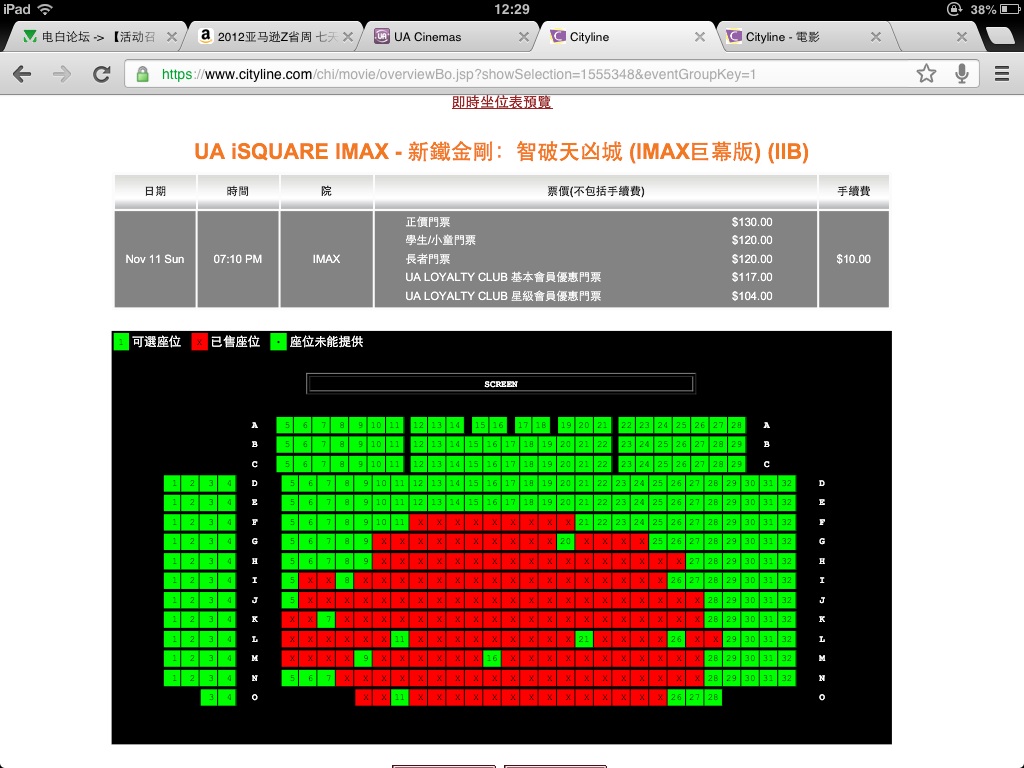Choose seat 7 in row K

click(327, 620)
